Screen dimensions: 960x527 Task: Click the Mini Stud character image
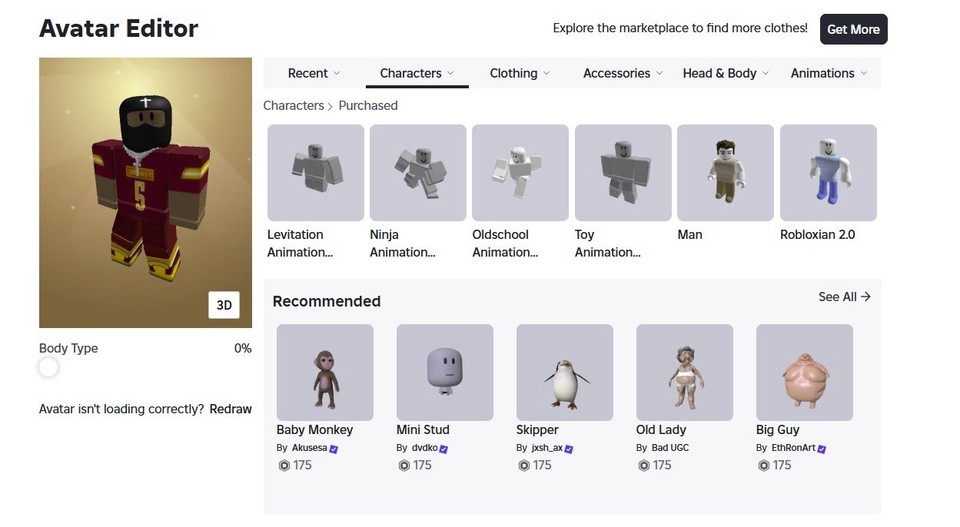coord(445,372)
